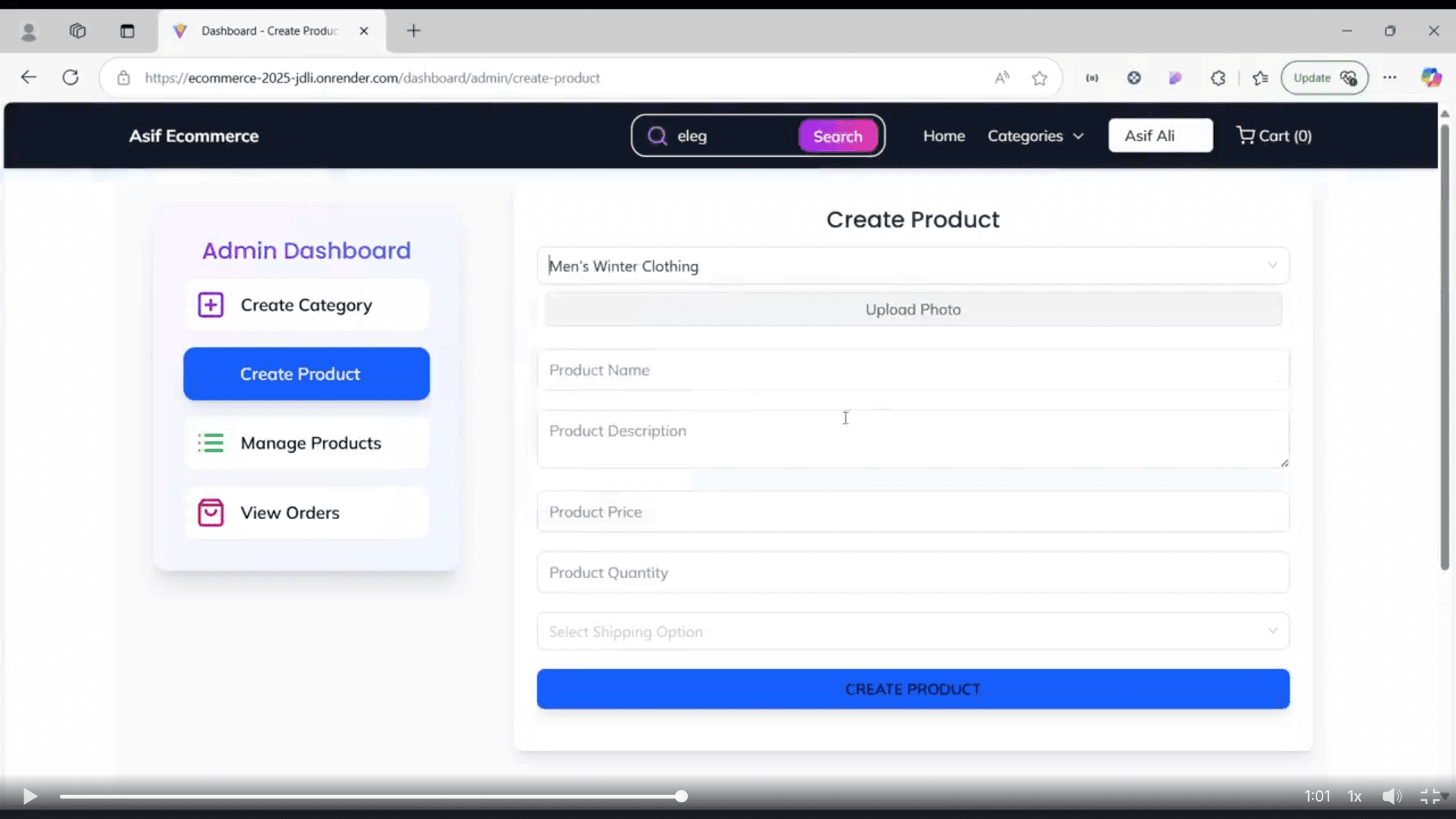
Task: Open View Orders in admin sidebar
Action: [306, 513]
